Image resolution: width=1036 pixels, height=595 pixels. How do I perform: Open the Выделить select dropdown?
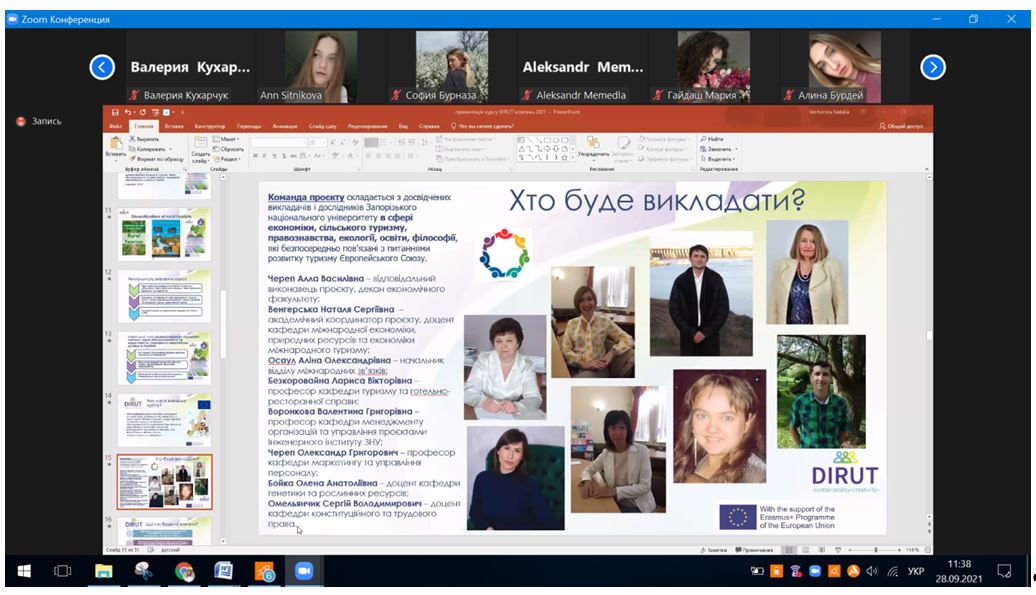pyautogui.click(x=717, y=159)
